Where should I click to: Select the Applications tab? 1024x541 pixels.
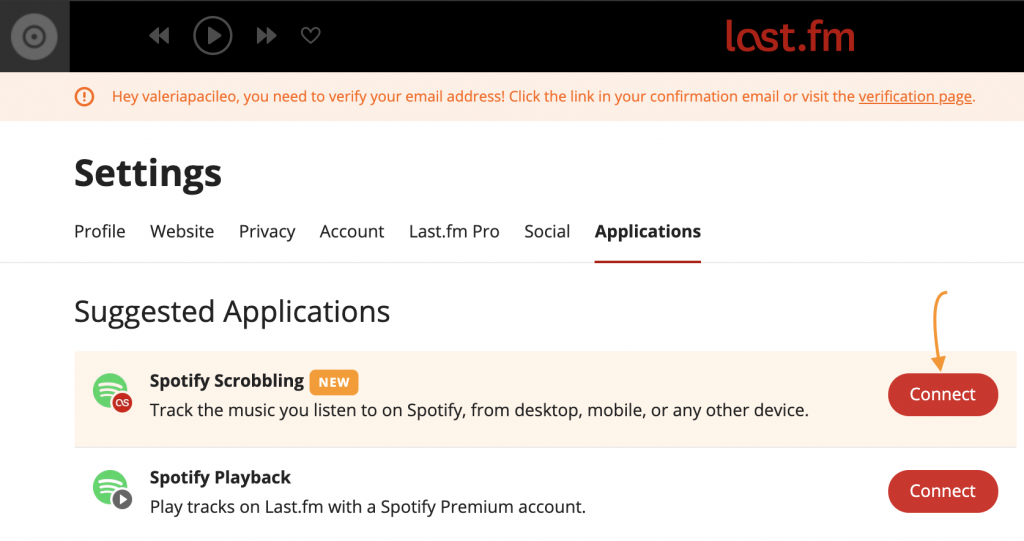coord(648,231)
